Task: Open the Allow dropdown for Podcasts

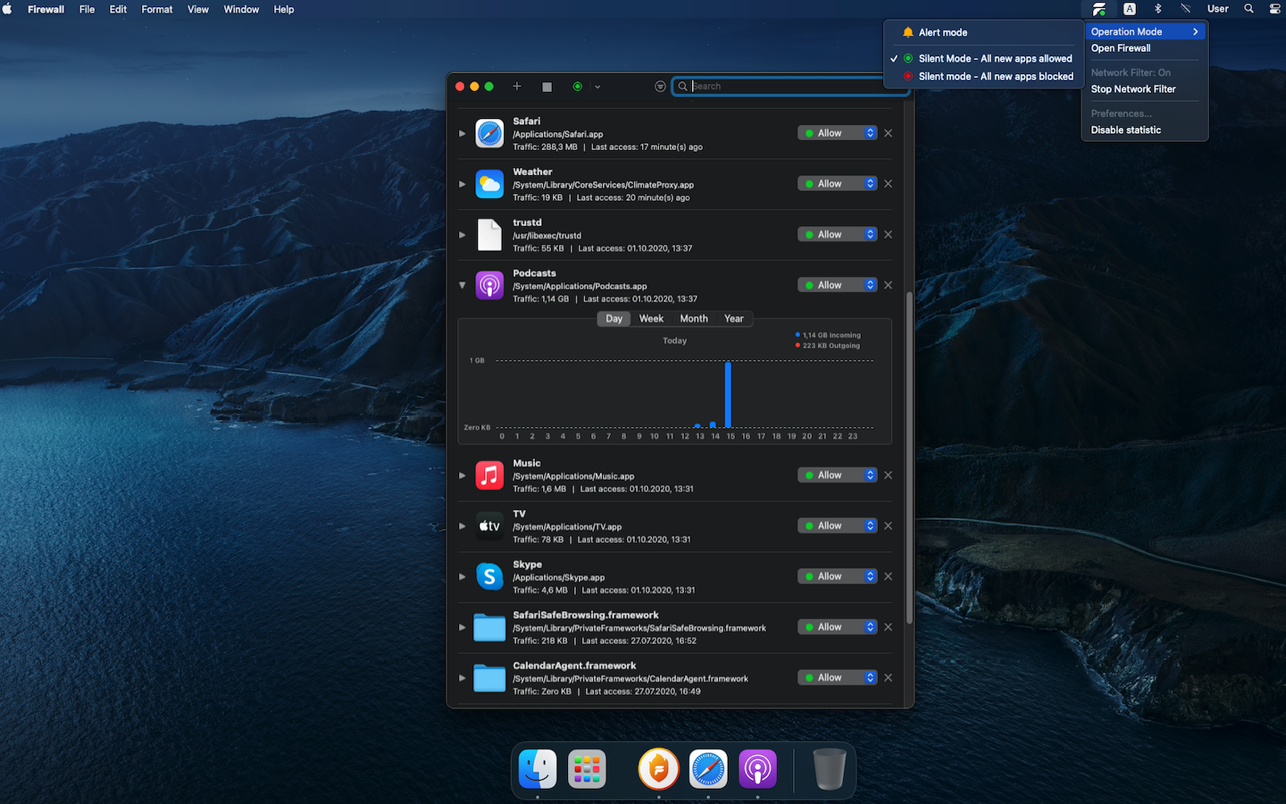Action: coord(837,285)
